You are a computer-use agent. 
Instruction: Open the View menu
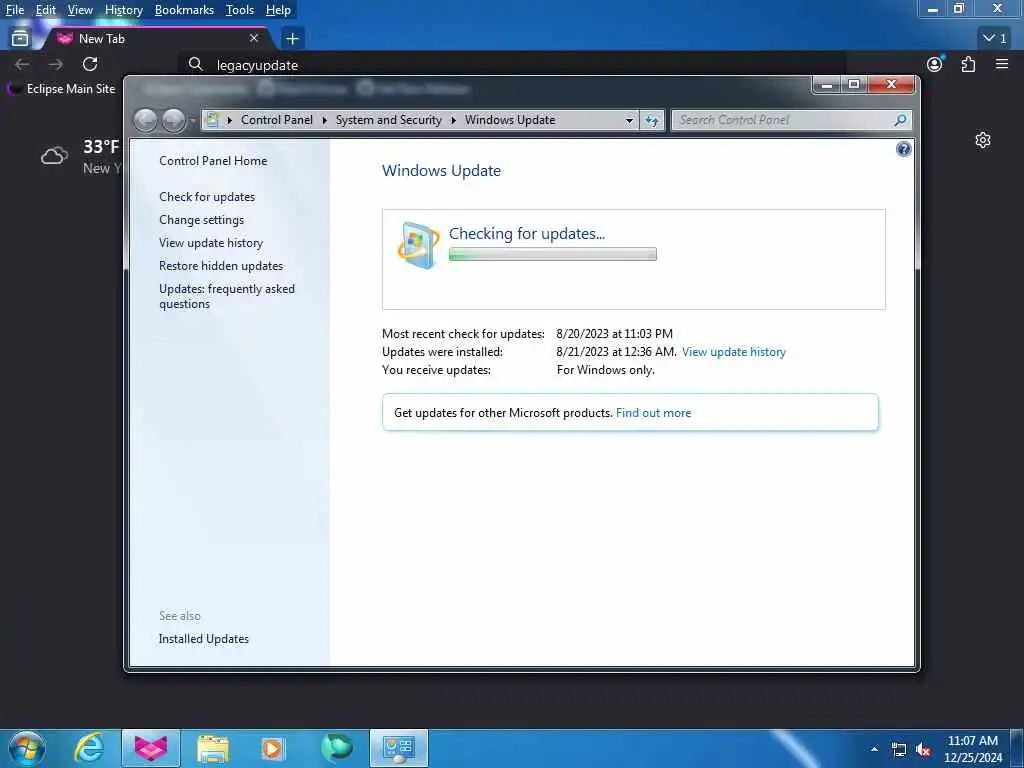click(x=80, y=10)
